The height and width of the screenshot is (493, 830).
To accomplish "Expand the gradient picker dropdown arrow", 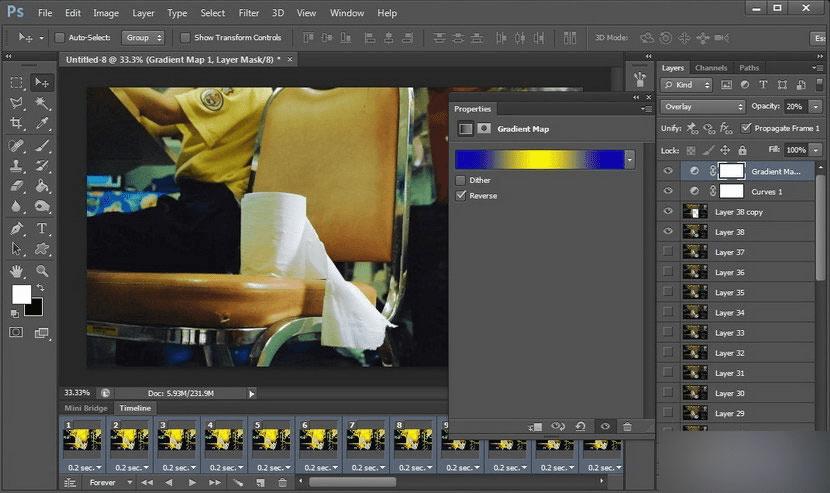I will [630, 159].
